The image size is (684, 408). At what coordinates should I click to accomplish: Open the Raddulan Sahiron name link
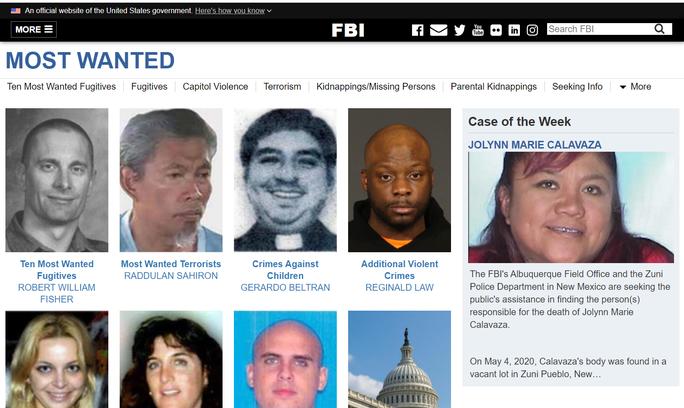coord(171,276)
